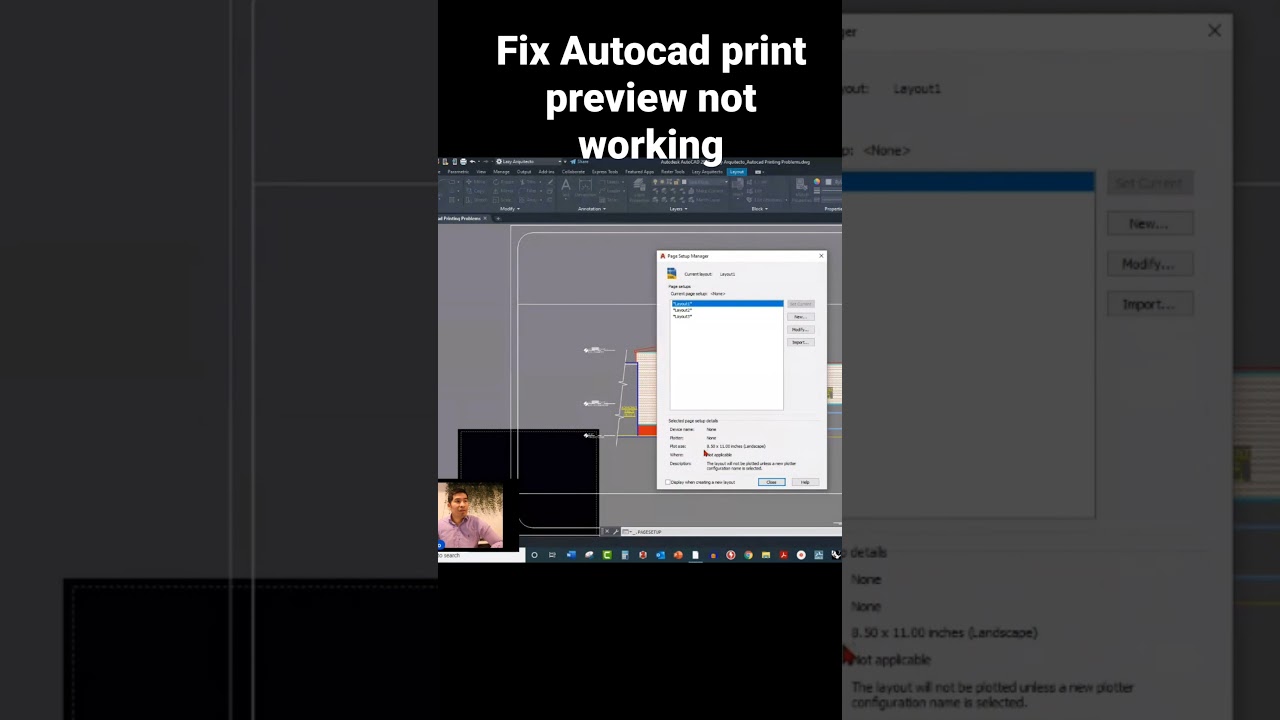Click the presenter webcam thumbnail
This screenshot has height=720, width=1280.
471,514
